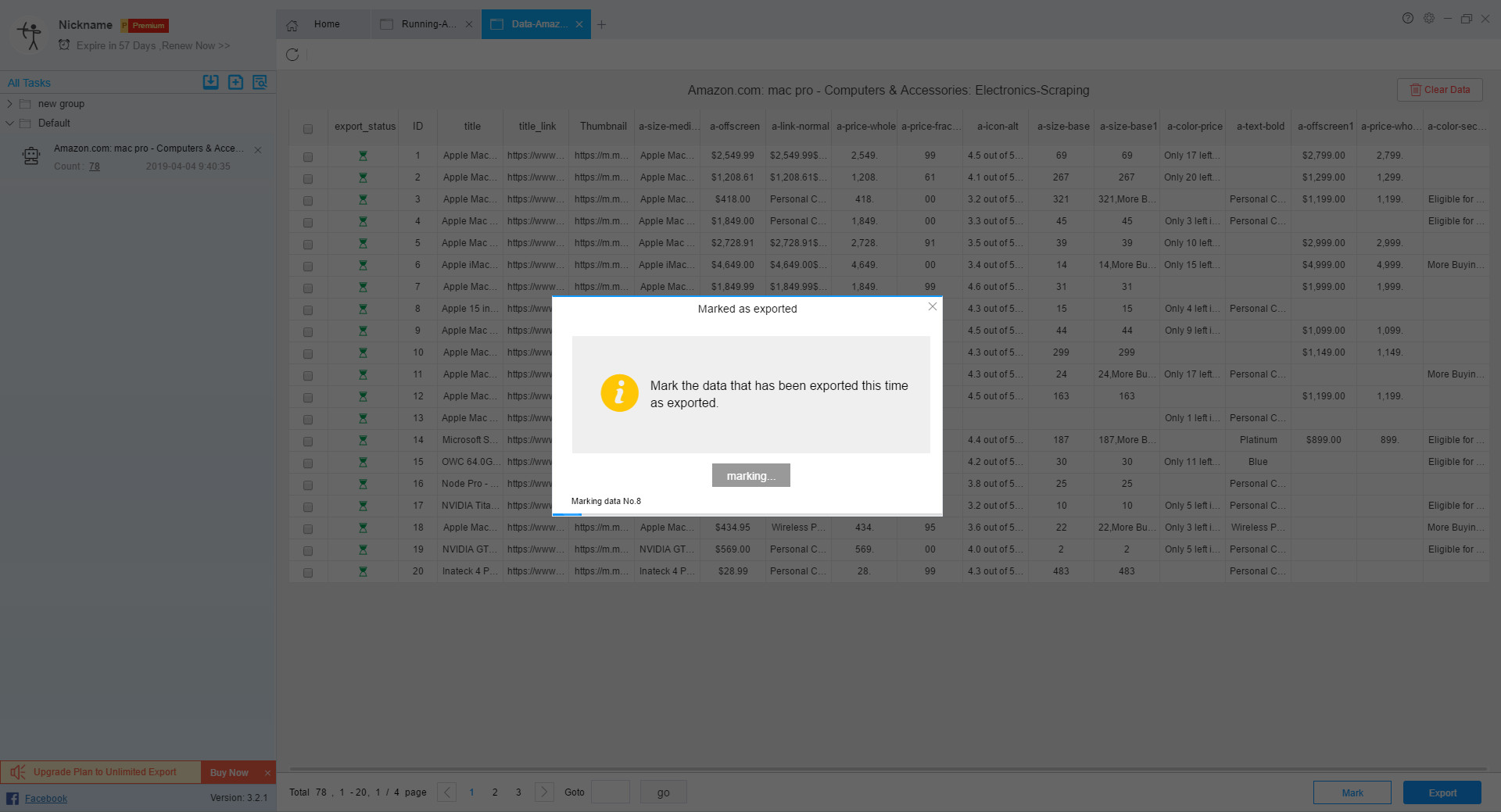Viewport: 1501px width, 812px height.
Task: Toggle the select-all header checkbox
Action: pos(308,129)
